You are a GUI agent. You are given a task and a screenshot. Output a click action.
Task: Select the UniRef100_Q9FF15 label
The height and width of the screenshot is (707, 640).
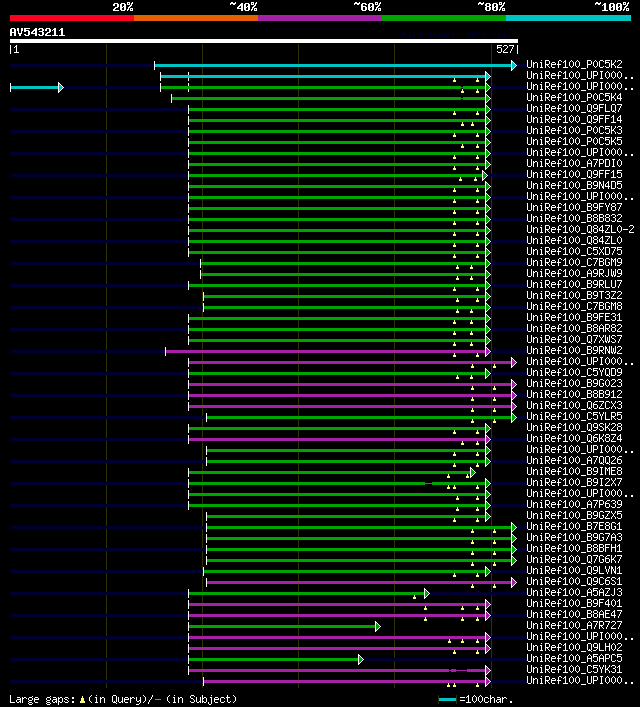point(574,174)
